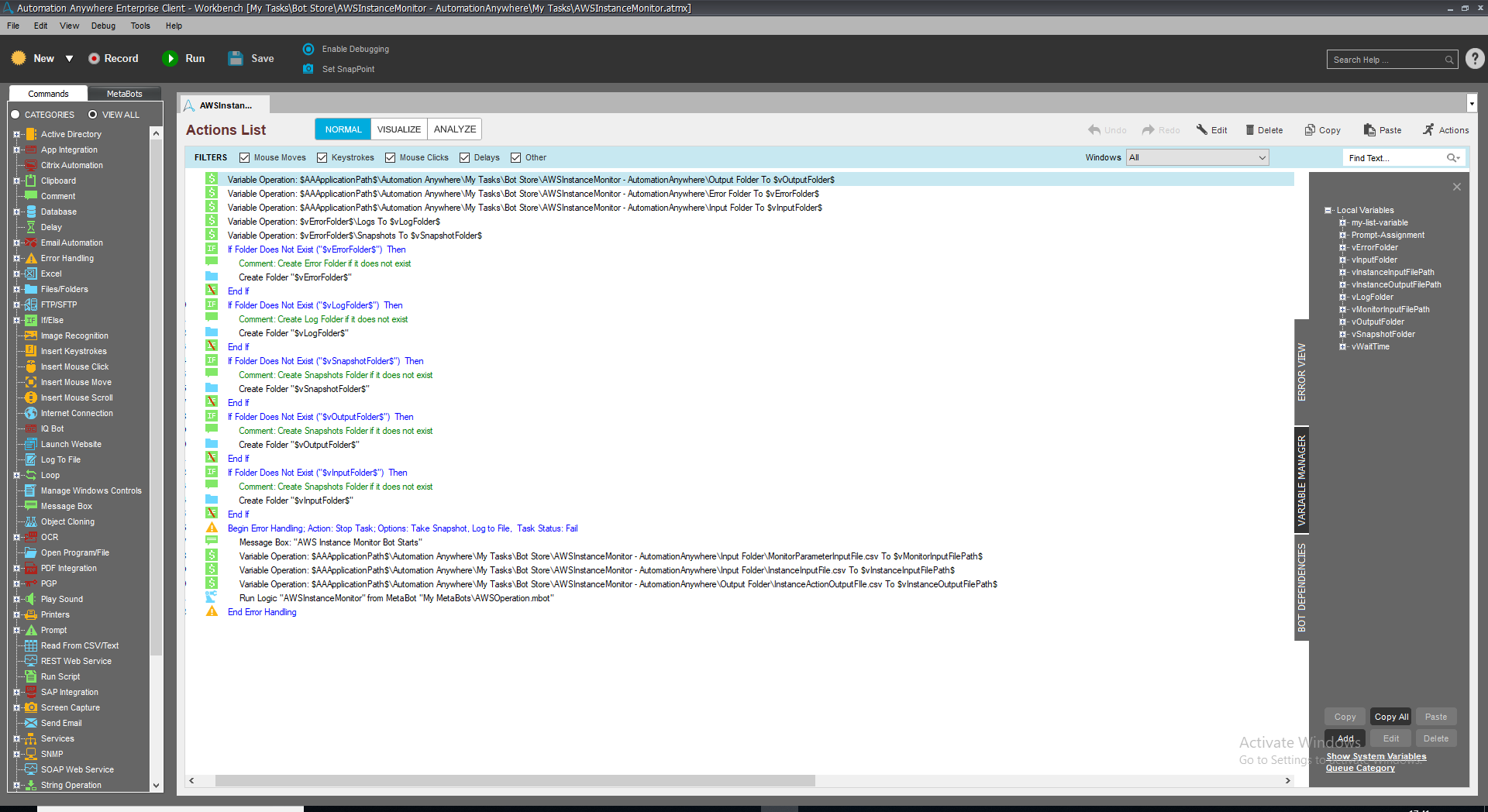Save the task with Save icon

(x=236, y=59)
